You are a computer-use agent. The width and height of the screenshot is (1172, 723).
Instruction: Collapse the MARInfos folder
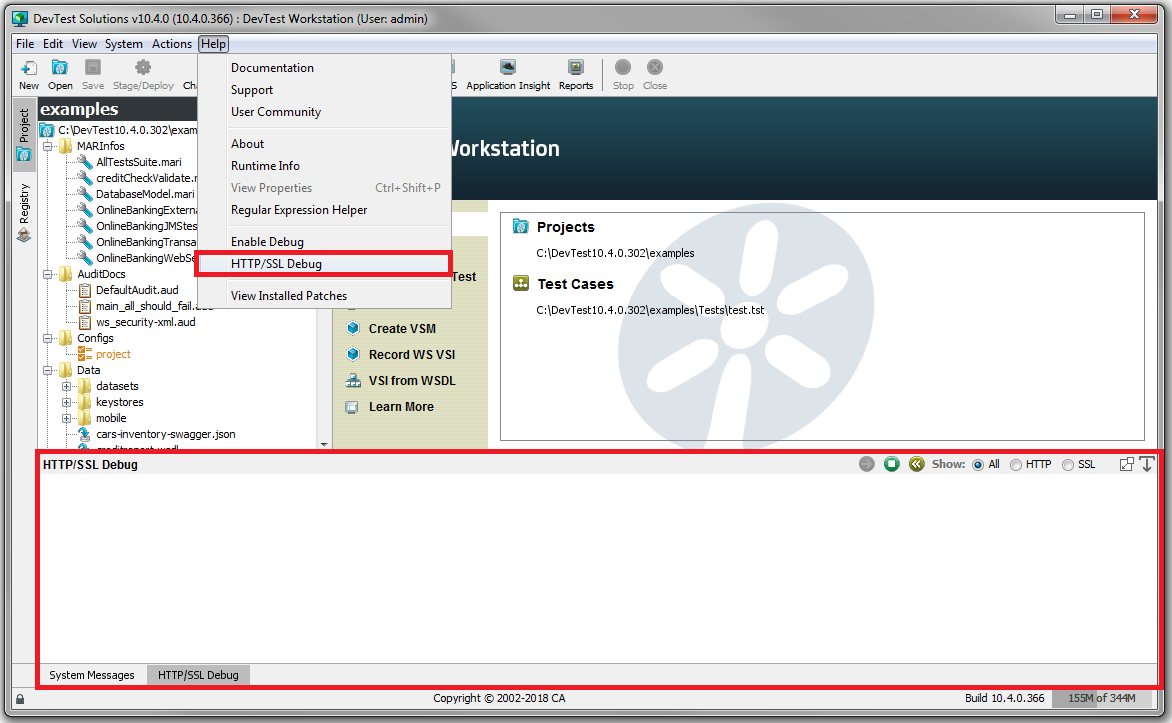point(48,146)
